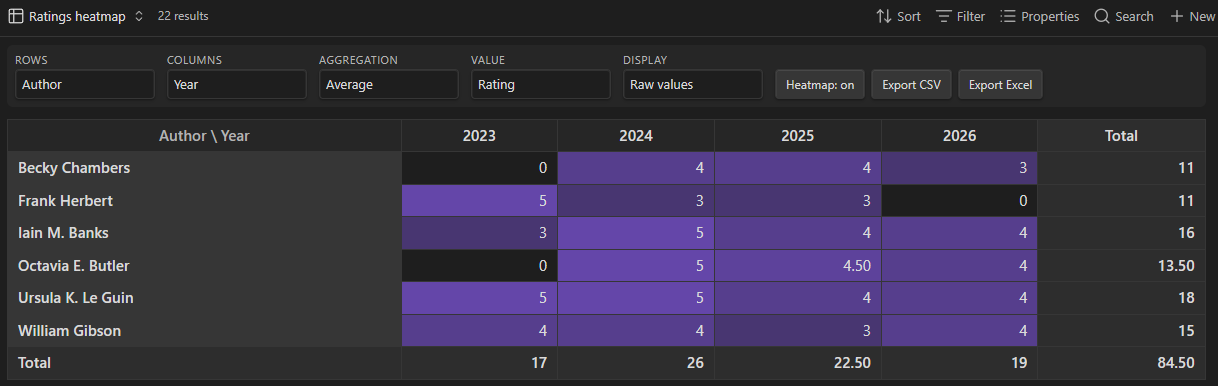
Task: Click the Total column header
Action: click(1122, 136)
